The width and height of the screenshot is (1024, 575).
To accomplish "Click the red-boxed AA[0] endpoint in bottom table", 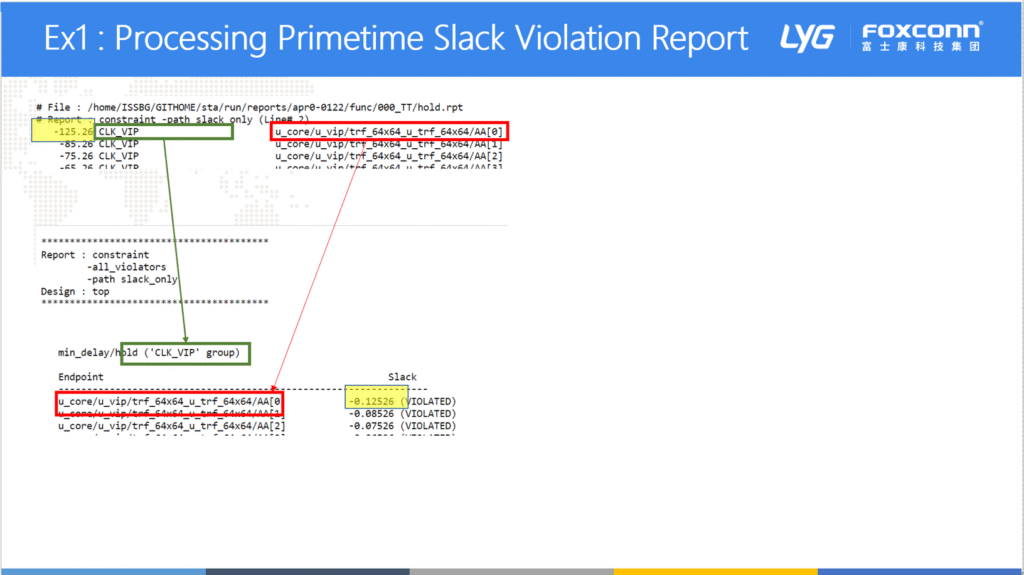I will point(170,402).
